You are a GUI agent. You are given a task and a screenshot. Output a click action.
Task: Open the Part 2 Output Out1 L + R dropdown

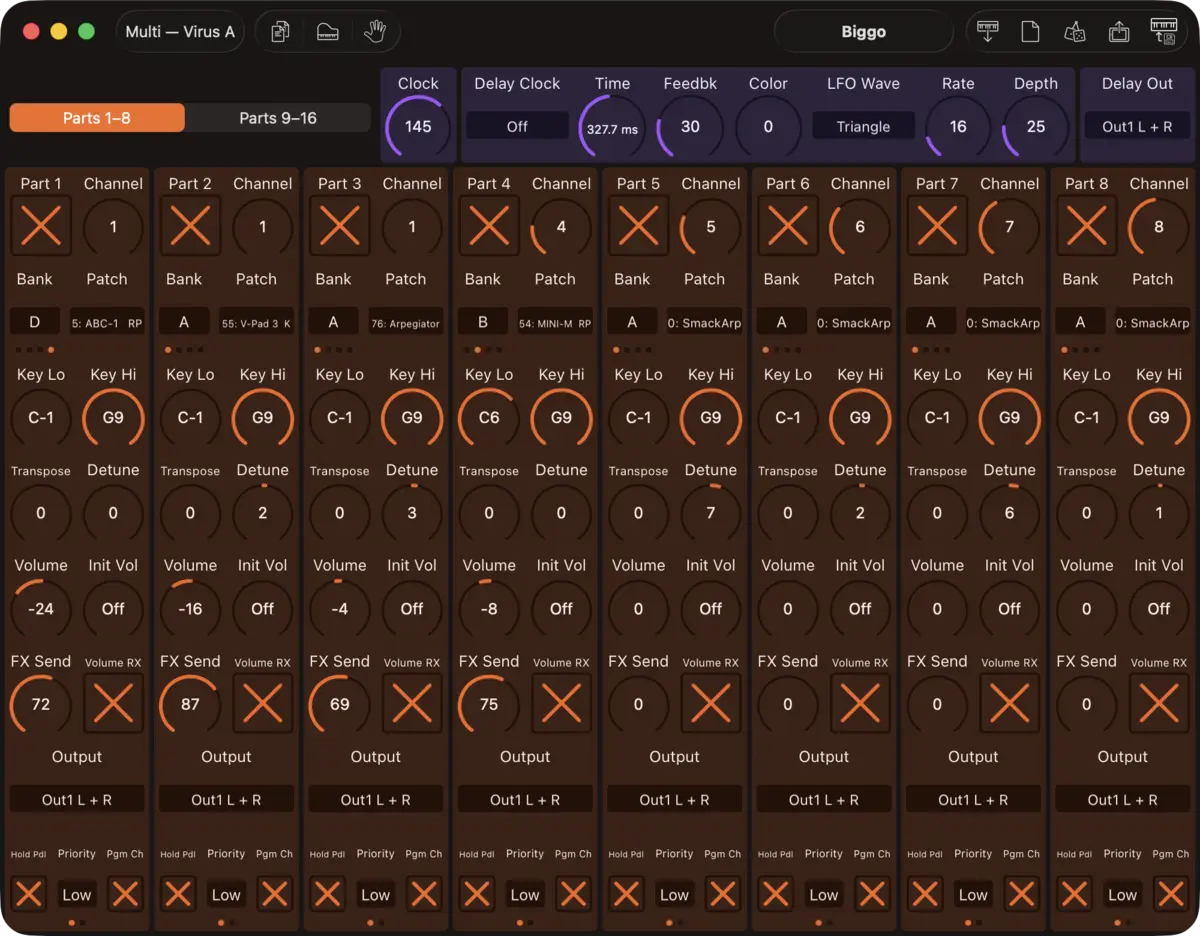click(x=227, y=799)
